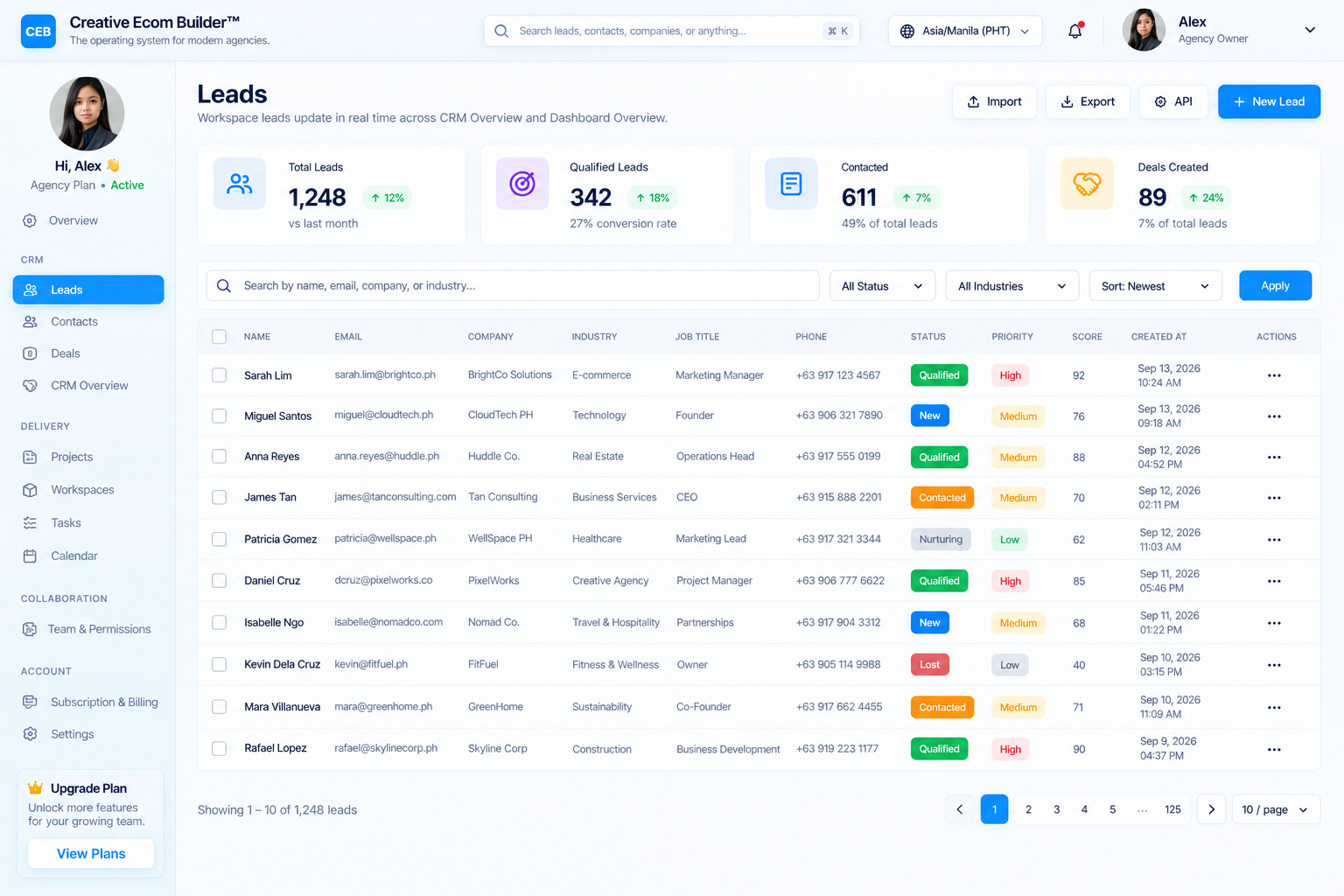This screenshot has width=1344, height=896.
Task: Open actions menu for Kevin Dela Cruz
Action: coord(1274,665)
